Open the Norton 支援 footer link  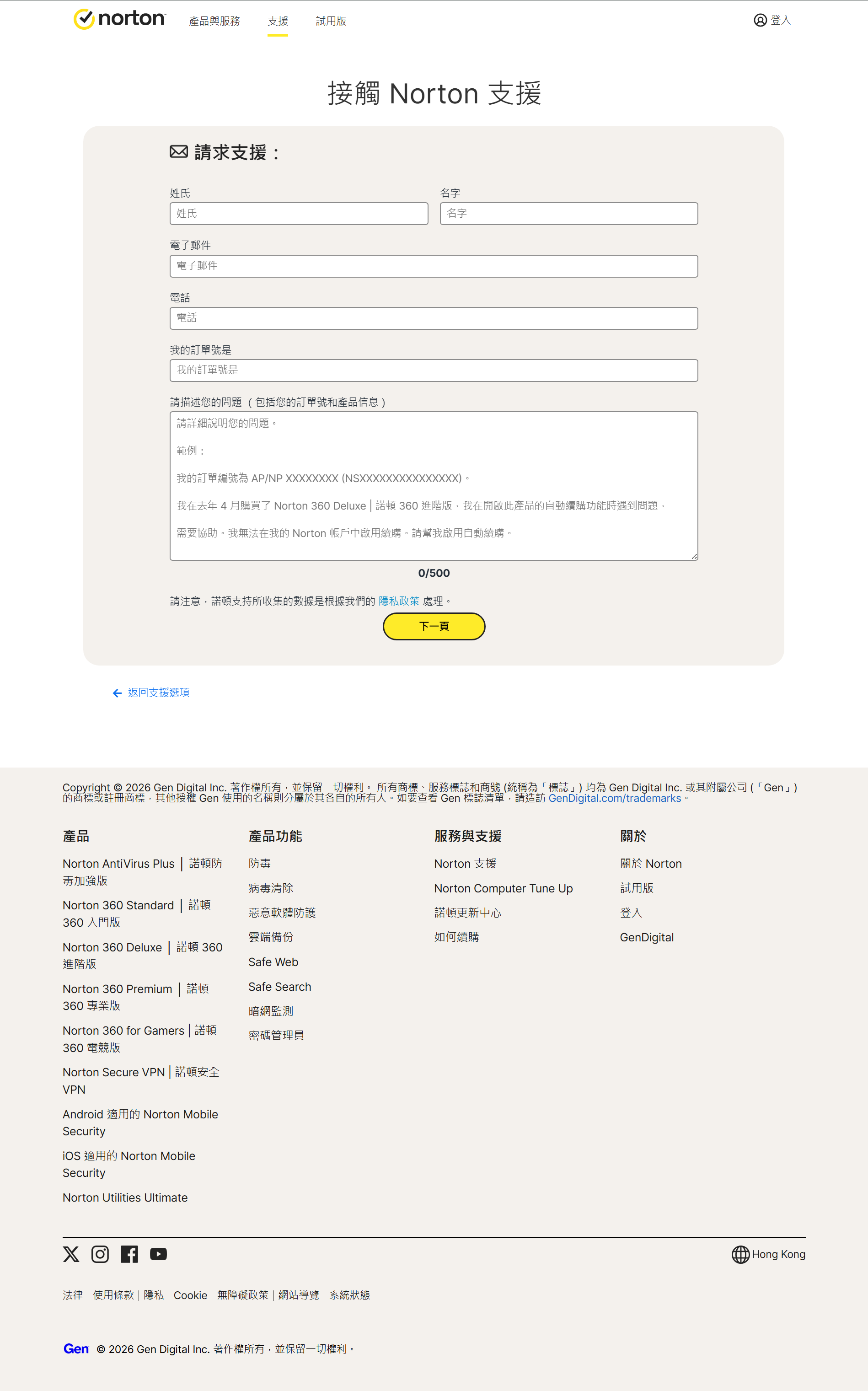[465, 864]
